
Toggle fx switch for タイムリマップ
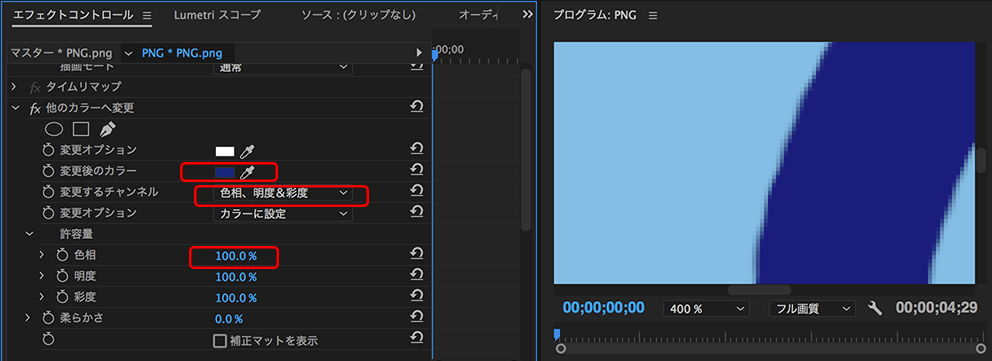35,87
